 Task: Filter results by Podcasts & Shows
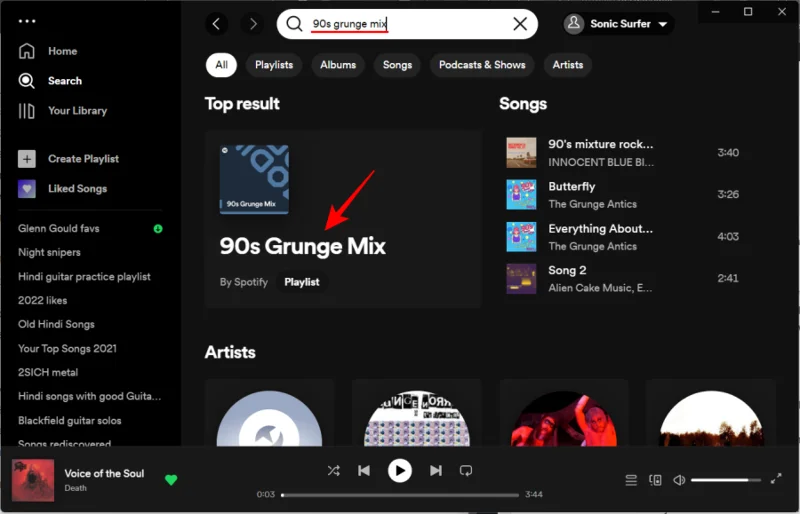(482, 65)
